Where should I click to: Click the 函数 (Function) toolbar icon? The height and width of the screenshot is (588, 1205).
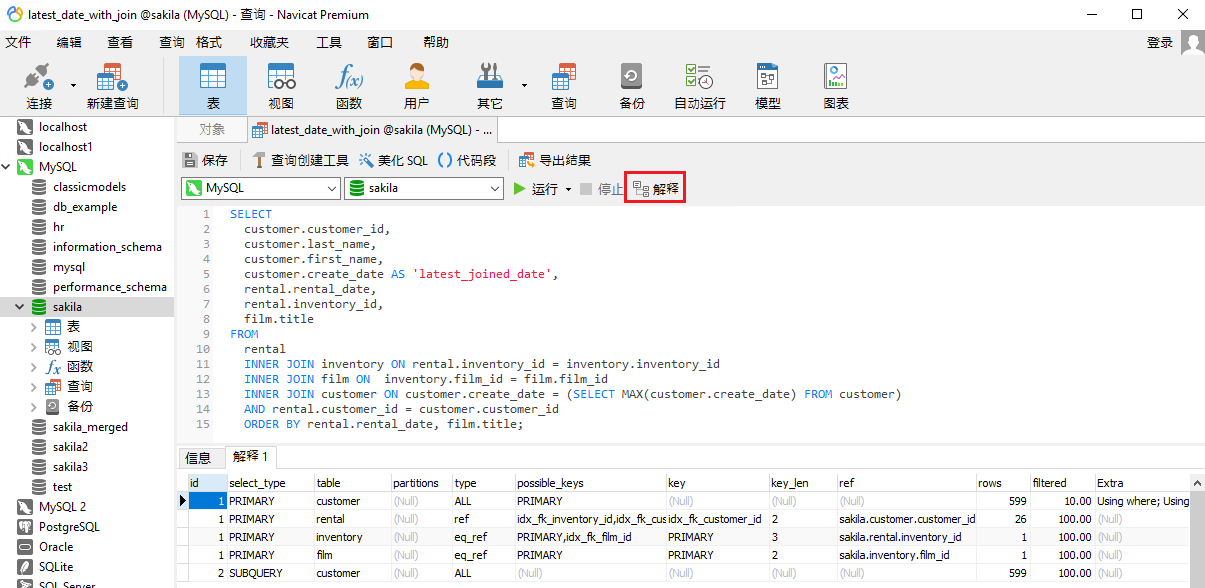pyautogui.click(x=349, y=85)
